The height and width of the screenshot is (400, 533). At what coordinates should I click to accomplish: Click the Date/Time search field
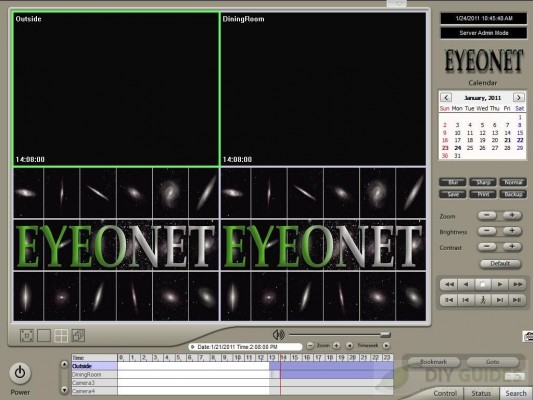tap(245, 347)
